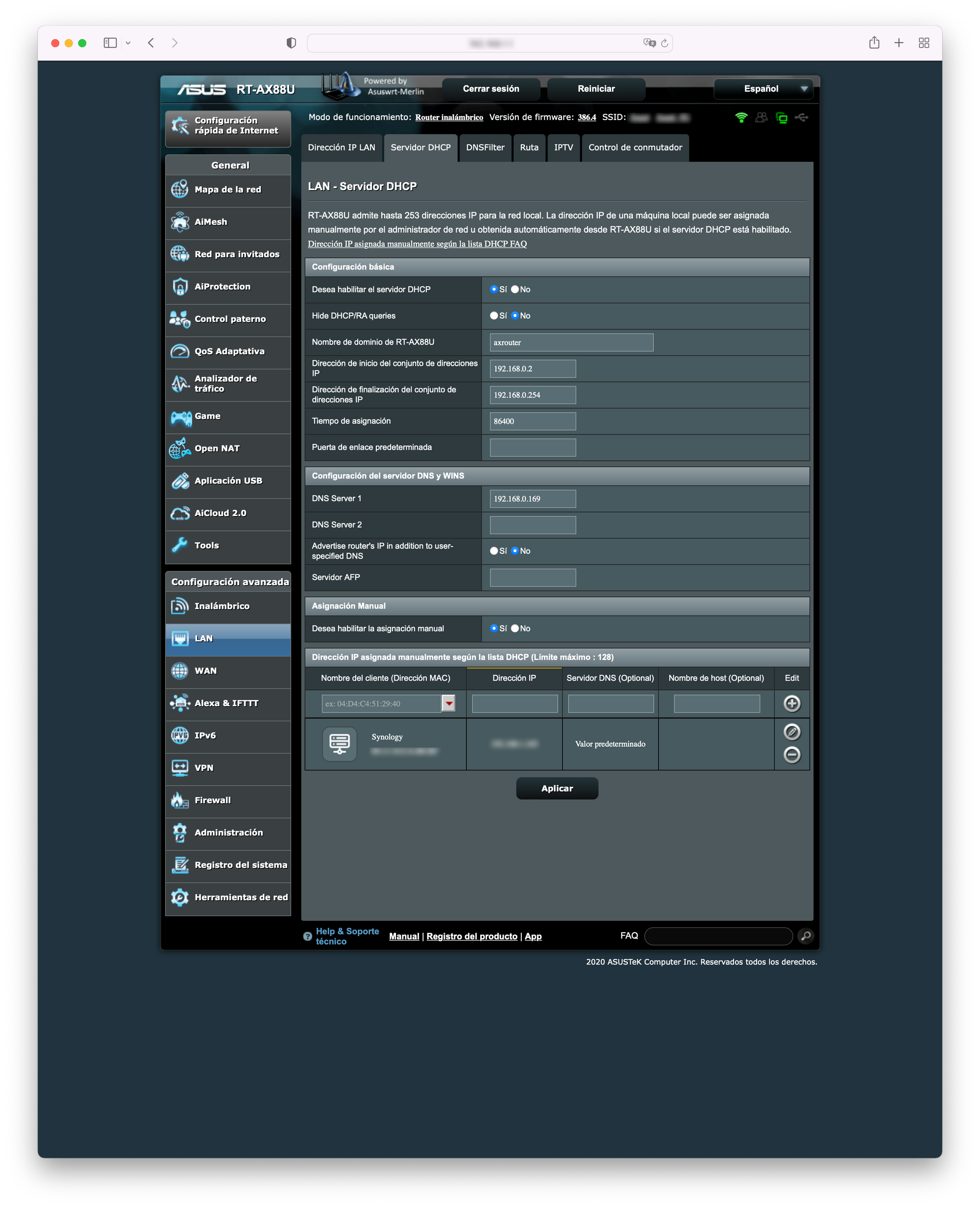Open Tools wrench icon
This screenshot has height=1208, width=980.
[x=179, y=545]
